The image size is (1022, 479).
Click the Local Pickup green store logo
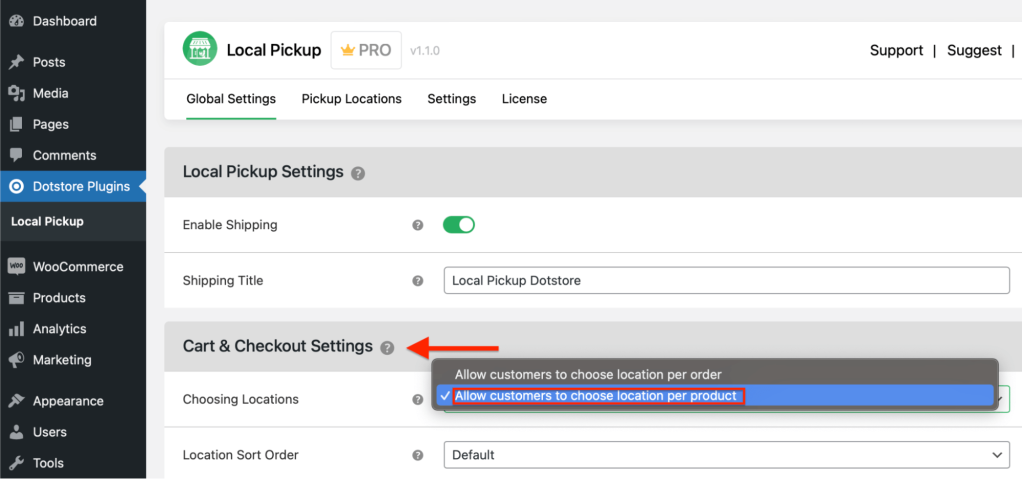[x=199, y=49]
